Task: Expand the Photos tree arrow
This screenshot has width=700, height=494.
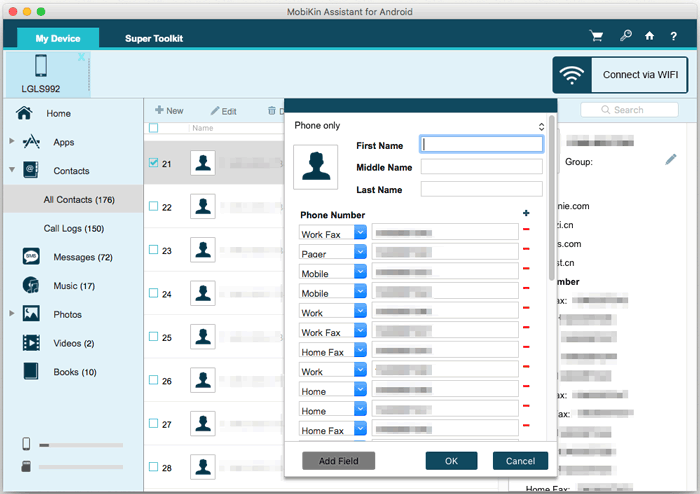Action: (x=12, y=313)
